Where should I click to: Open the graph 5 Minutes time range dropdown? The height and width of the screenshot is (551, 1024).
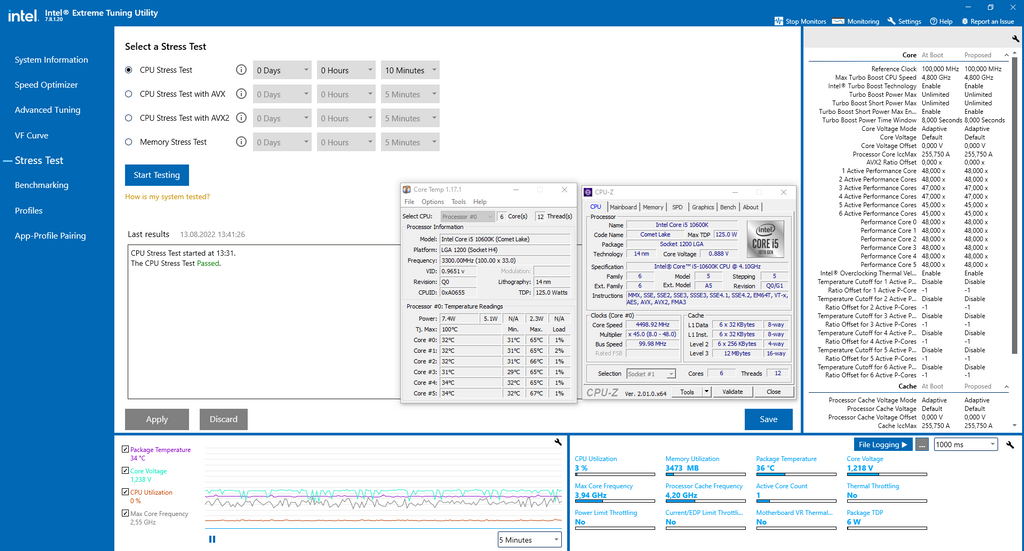point(529,540)
